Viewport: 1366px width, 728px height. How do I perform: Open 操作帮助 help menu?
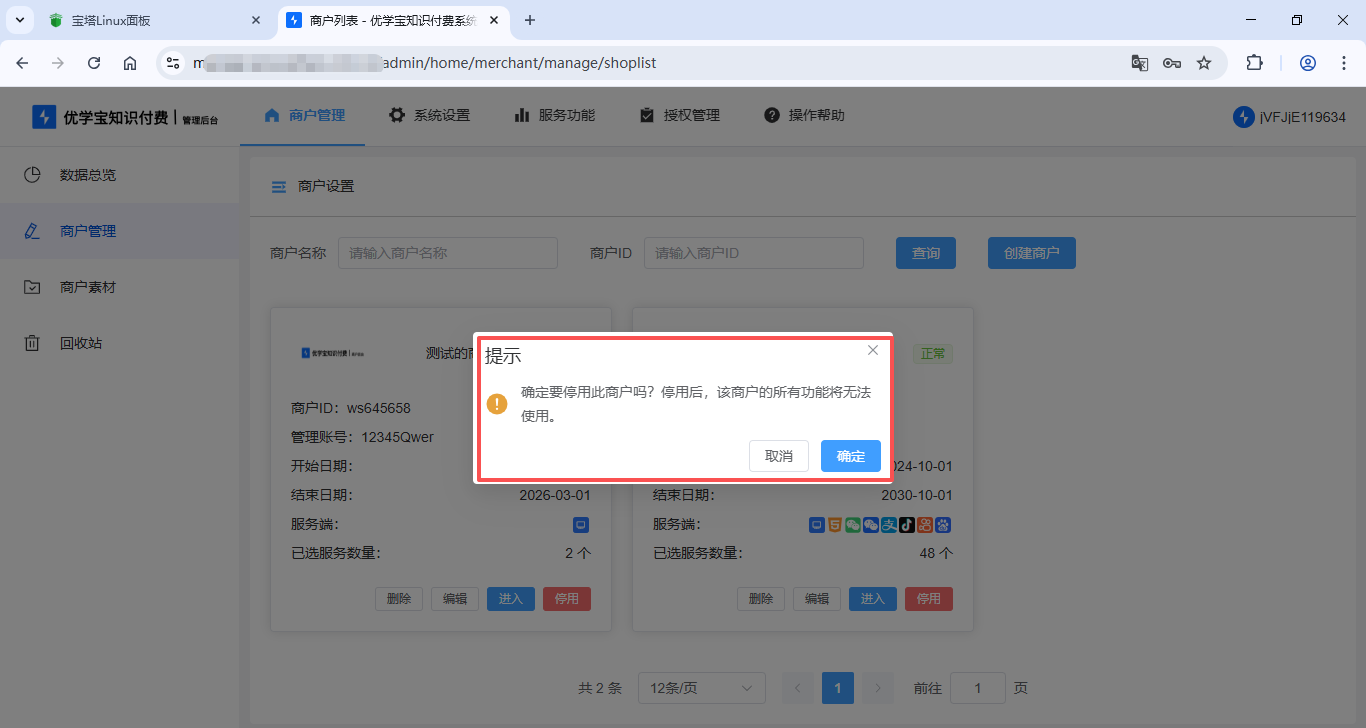tap(804, 115)
